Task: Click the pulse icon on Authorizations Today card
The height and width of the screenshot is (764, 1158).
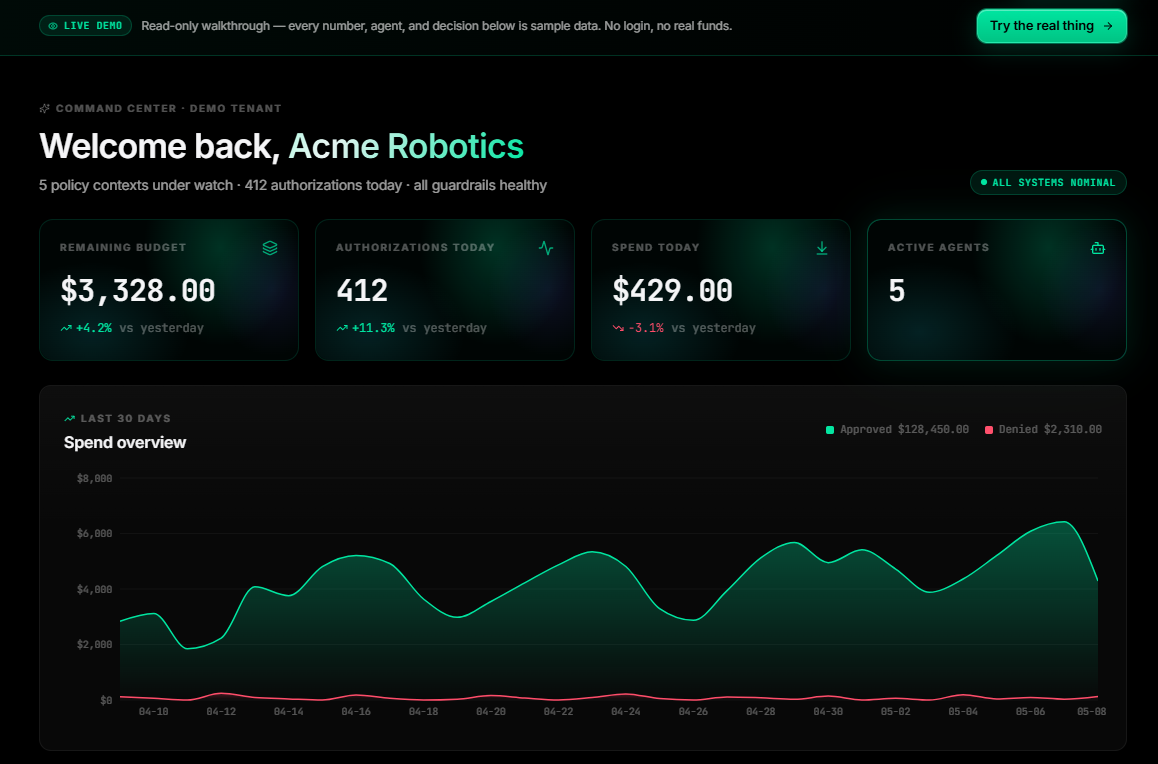Action: [546, 248]
